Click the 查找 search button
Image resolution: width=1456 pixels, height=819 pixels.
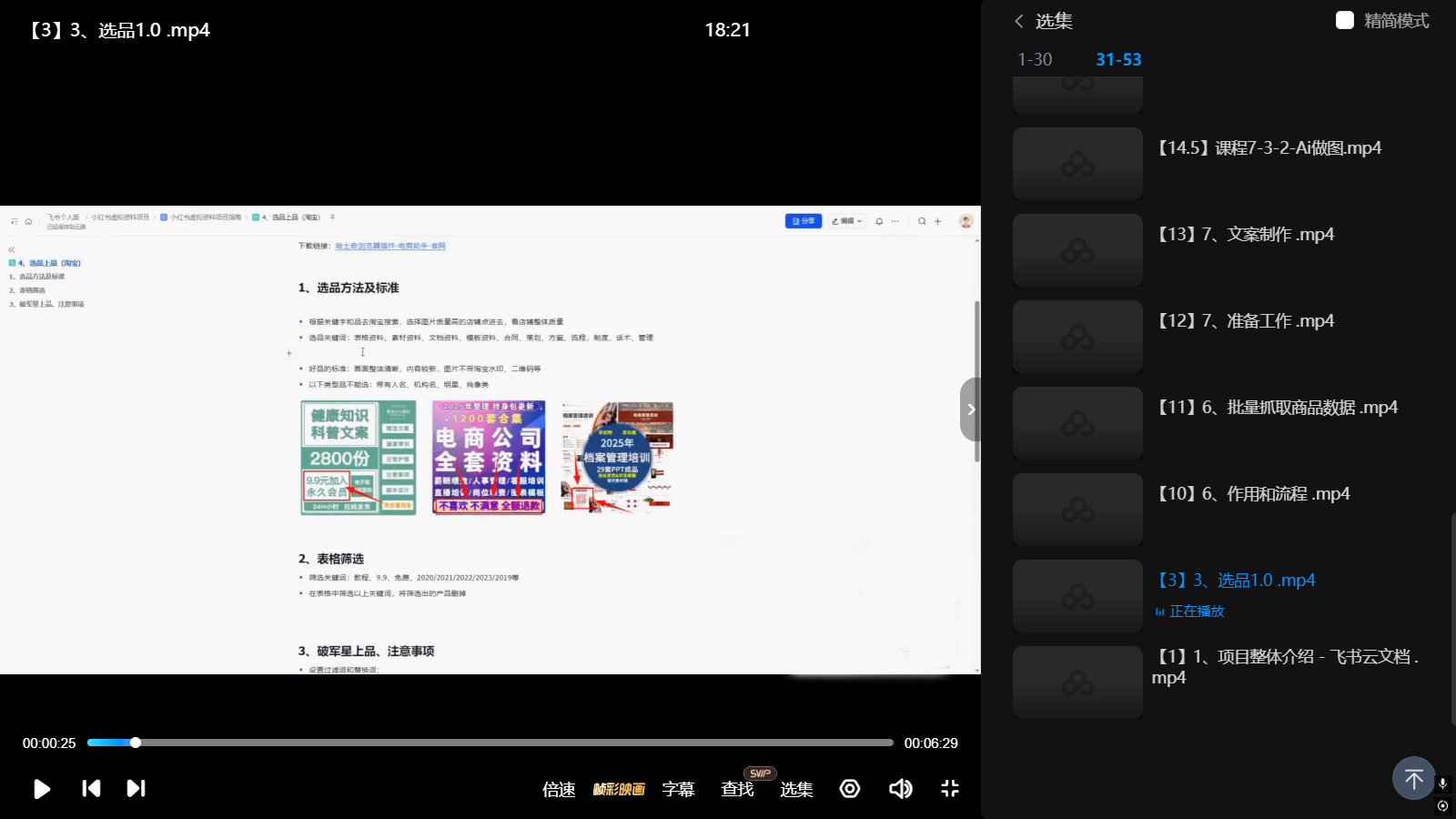pyautogui.click(x=737, y=789)
